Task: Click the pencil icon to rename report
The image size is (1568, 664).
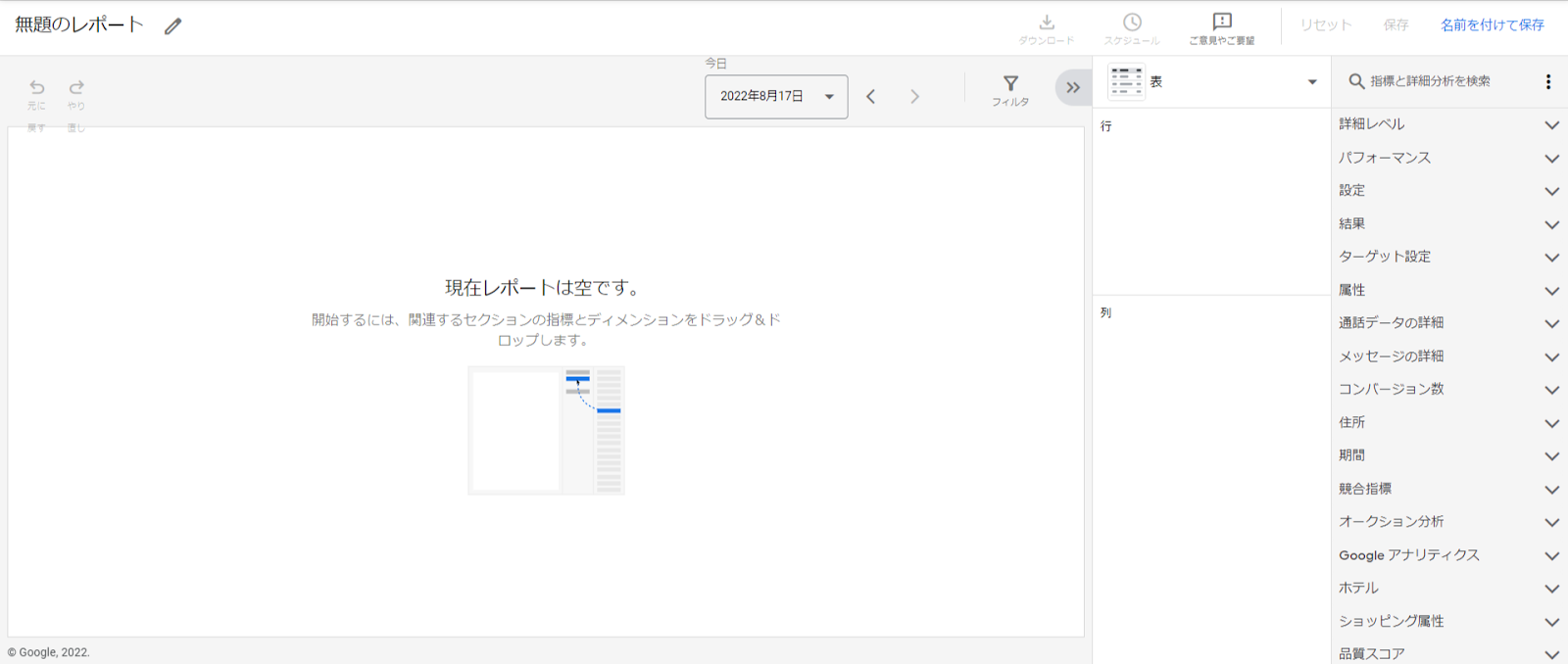Action: click(173, 26)
